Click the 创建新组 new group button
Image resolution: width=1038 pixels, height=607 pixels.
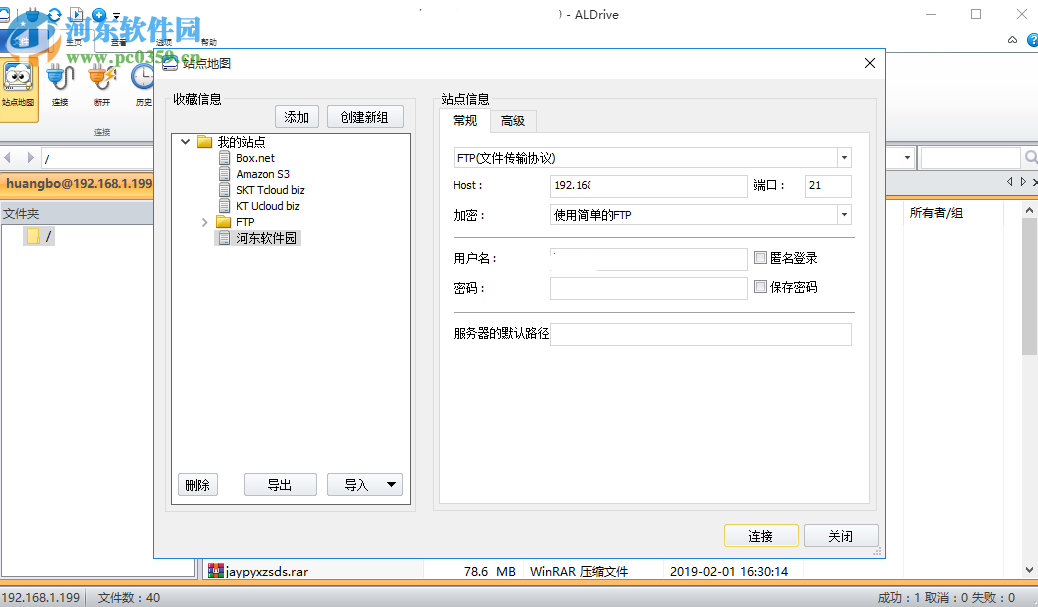click(365, 116)
